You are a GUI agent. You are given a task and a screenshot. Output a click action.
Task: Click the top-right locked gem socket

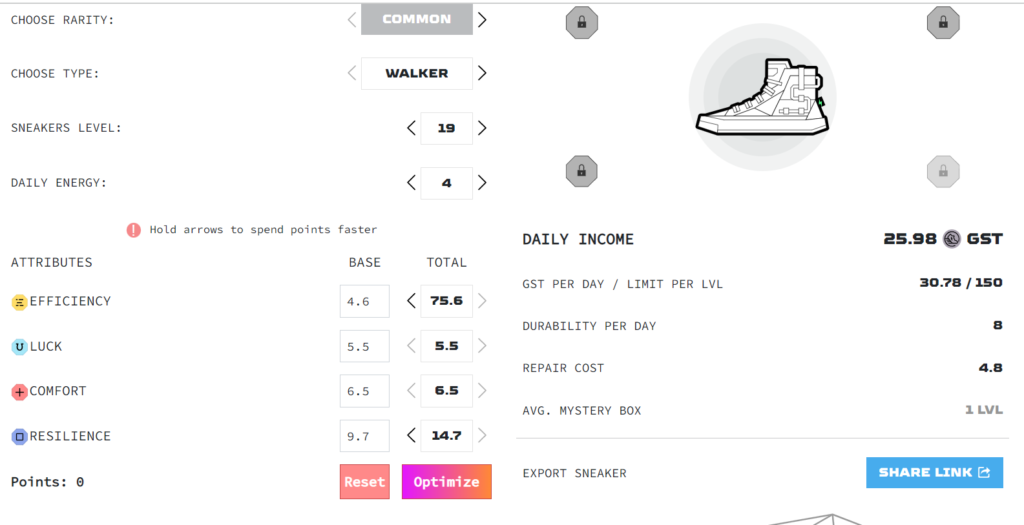(x=943, y=23)
